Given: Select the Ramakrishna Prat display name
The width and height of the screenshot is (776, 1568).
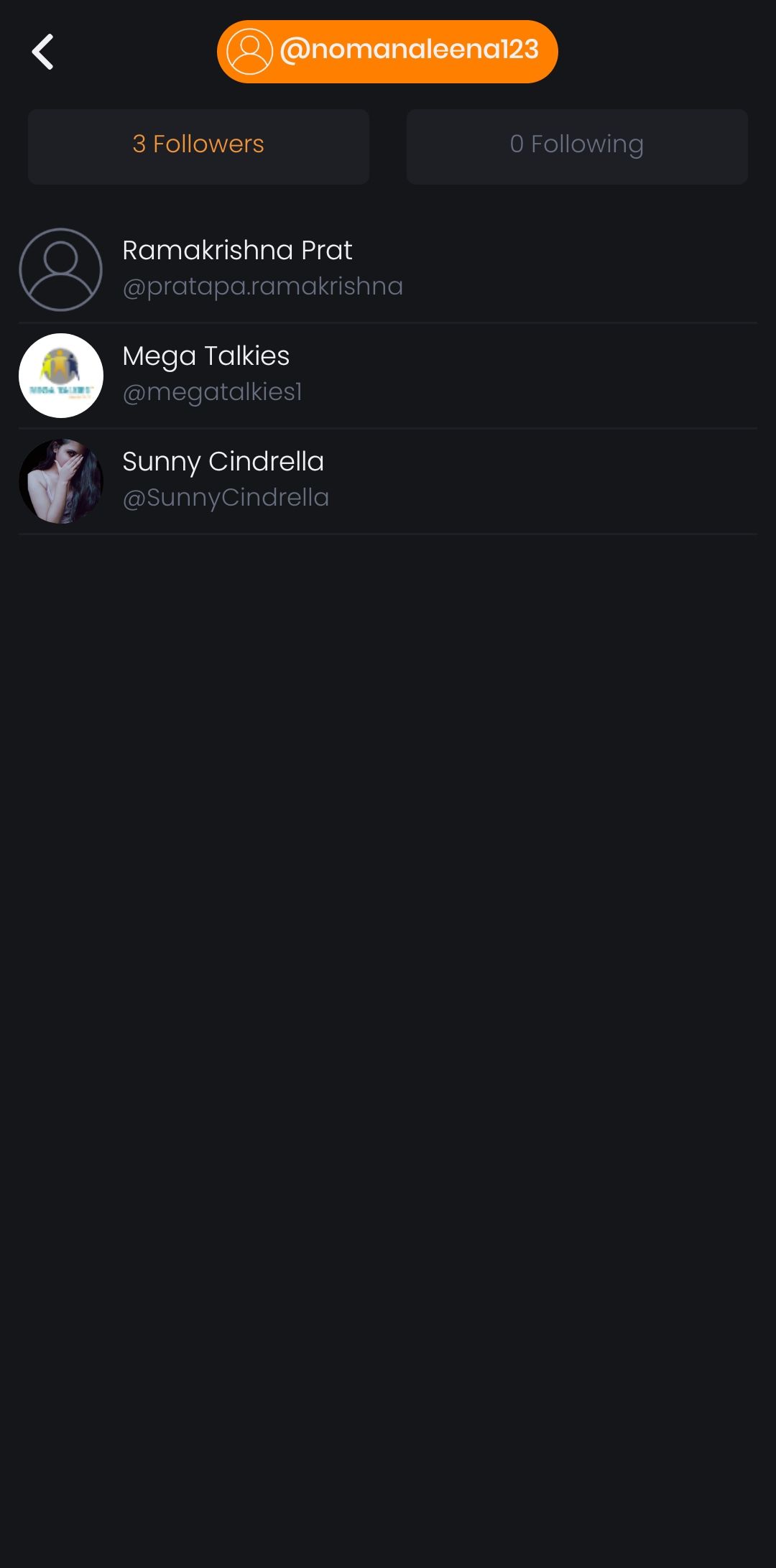Looking at the screenshot, I should click(237, 250).
